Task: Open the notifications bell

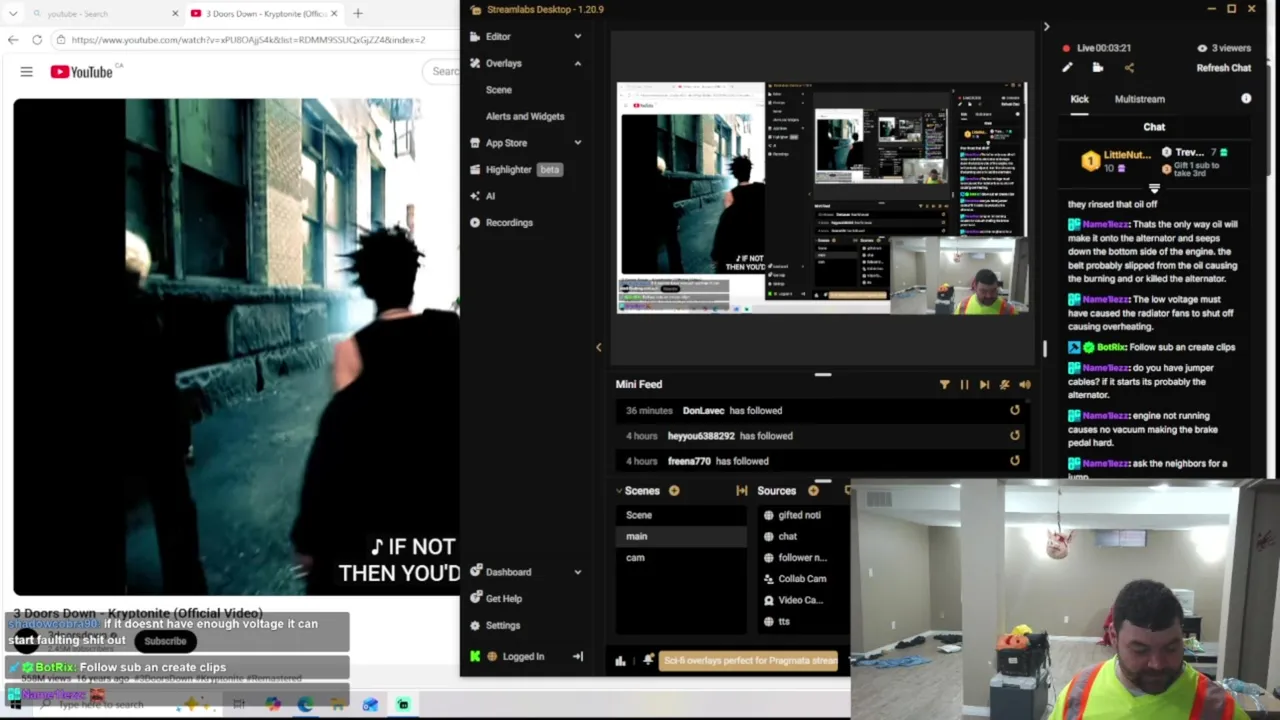Action: [x=648, y=660]
